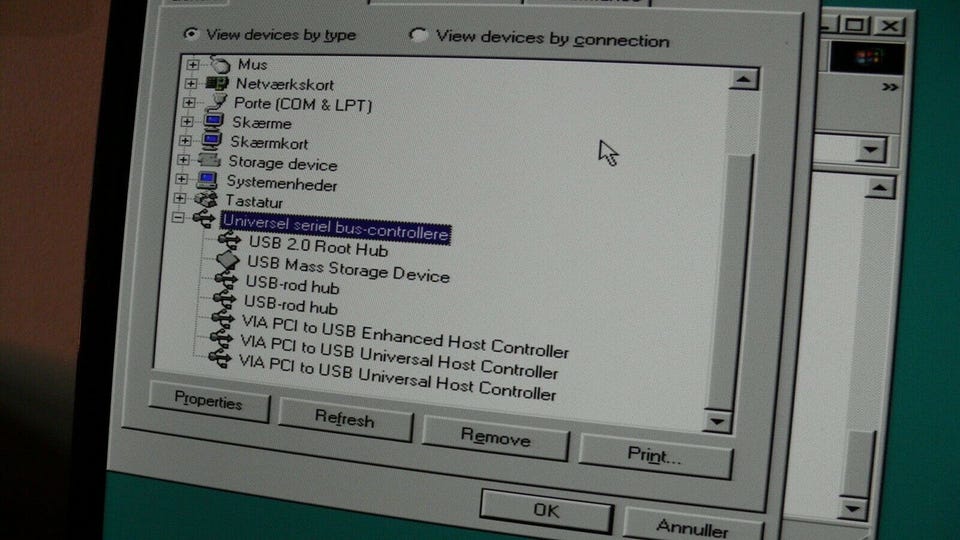Expand the Mus tree node
This screenshot has width=960, height=540.
coord(193,64)
